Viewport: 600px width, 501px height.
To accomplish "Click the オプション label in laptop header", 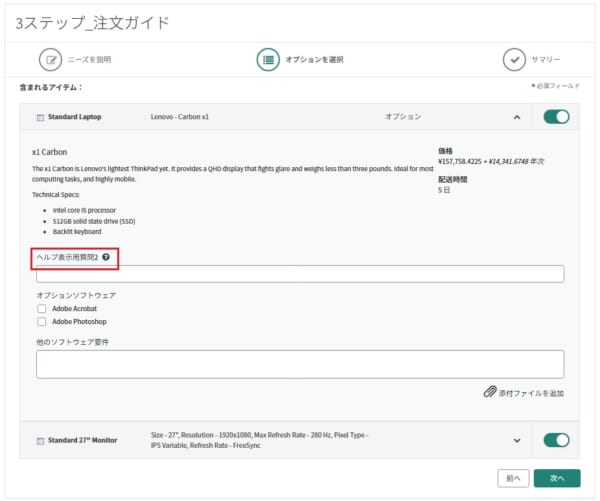I will point(403,117).
